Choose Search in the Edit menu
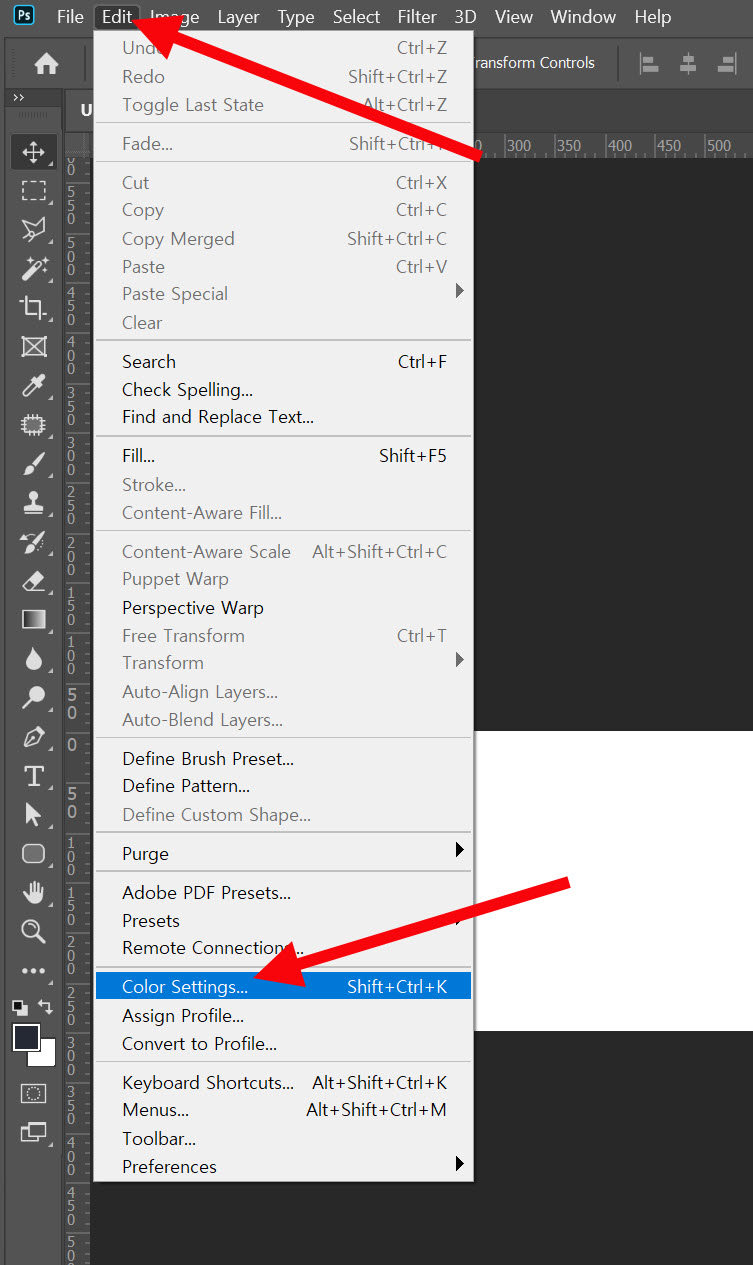 (283, 362)
